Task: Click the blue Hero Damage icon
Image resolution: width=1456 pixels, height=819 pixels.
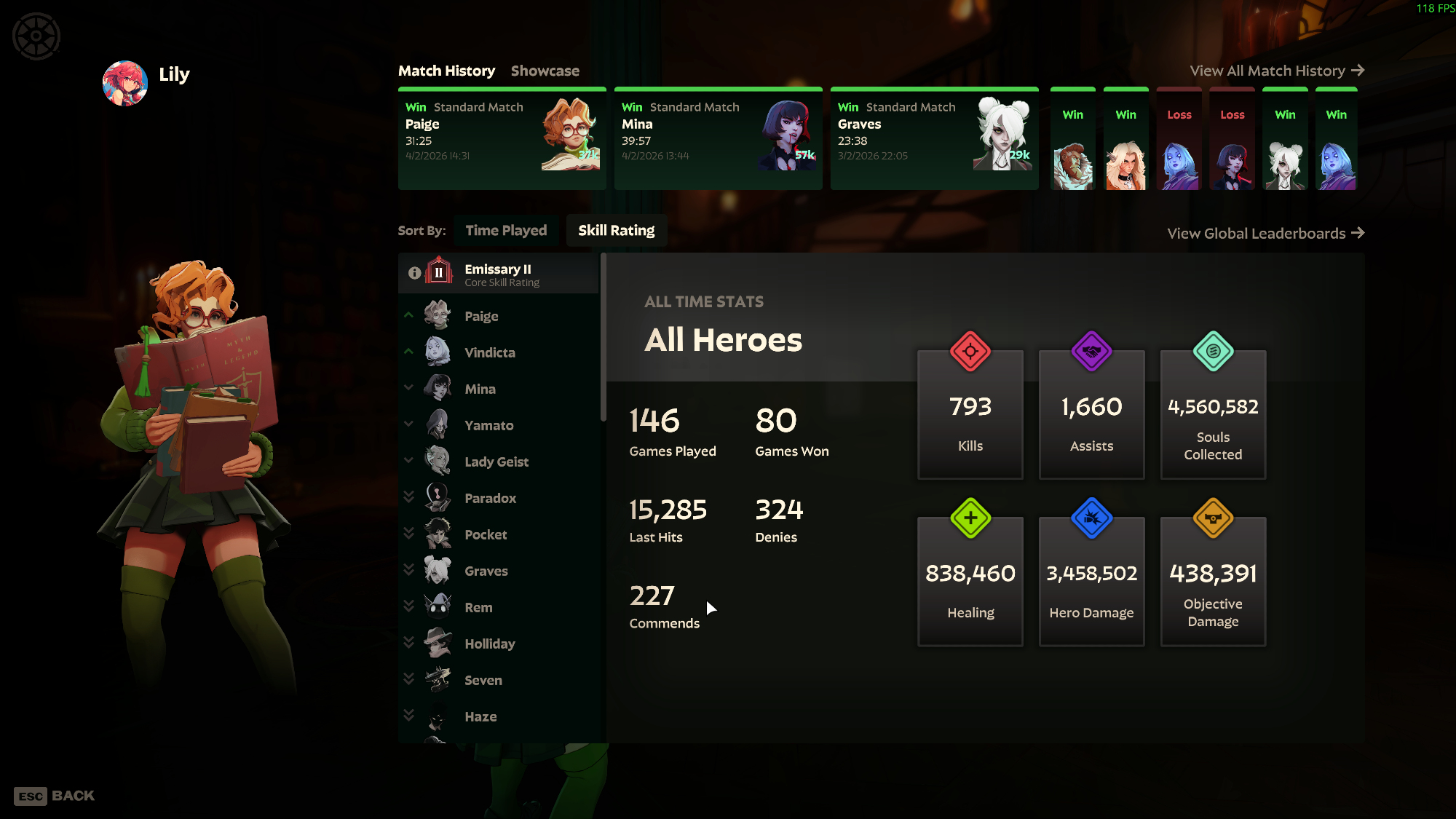Action: 1091,518
